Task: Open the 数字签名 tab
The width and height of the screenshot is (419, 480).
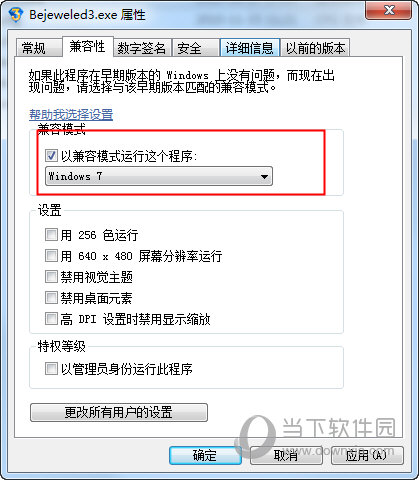Action: pos(142,48)
